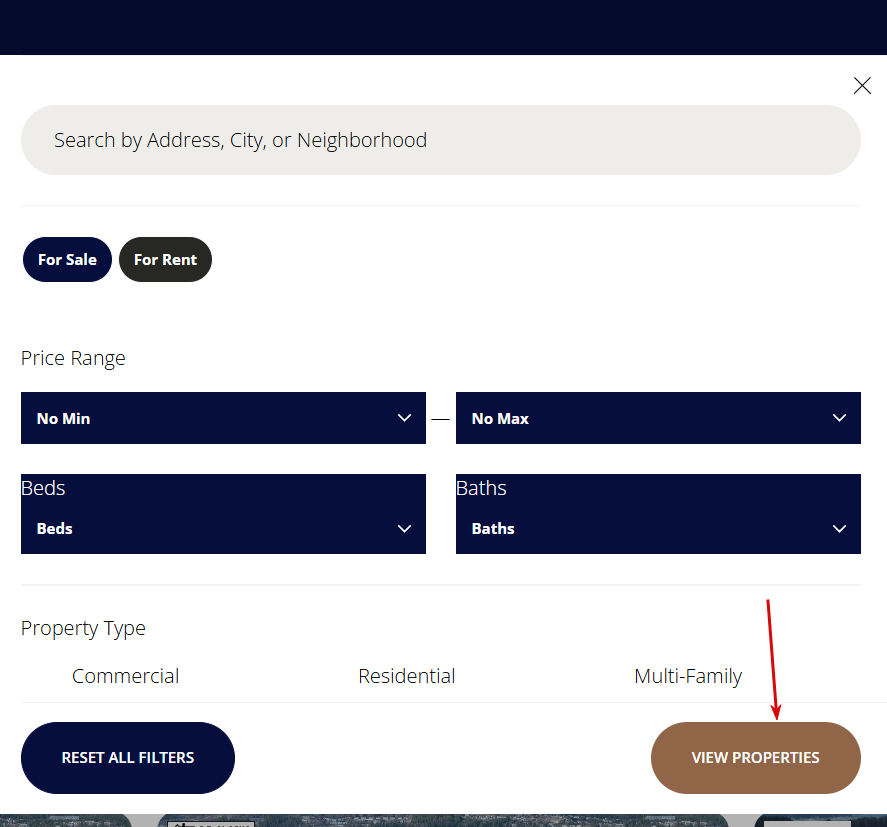Close the search filter panel
Image resolution: width=887 pixels, height=827 pixels.
pyautogui.click(x=862, y=86)
